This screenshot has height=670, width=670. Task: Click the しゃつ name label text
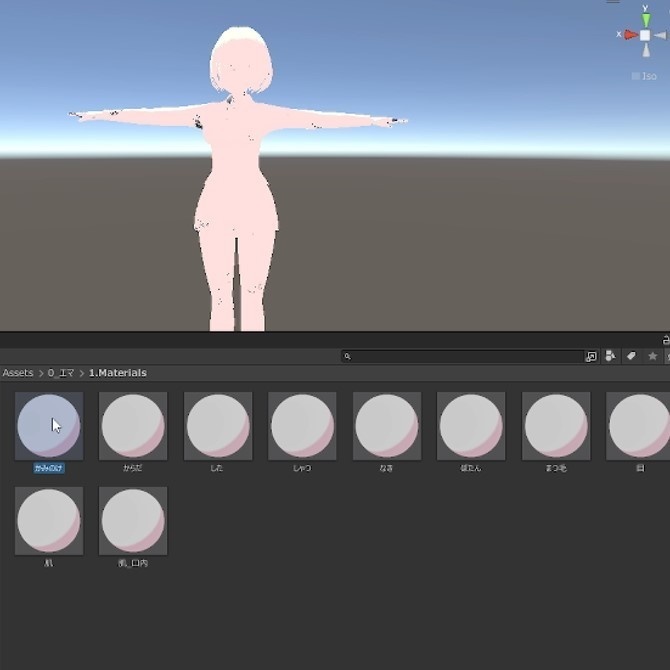click(x=302, y=468)
